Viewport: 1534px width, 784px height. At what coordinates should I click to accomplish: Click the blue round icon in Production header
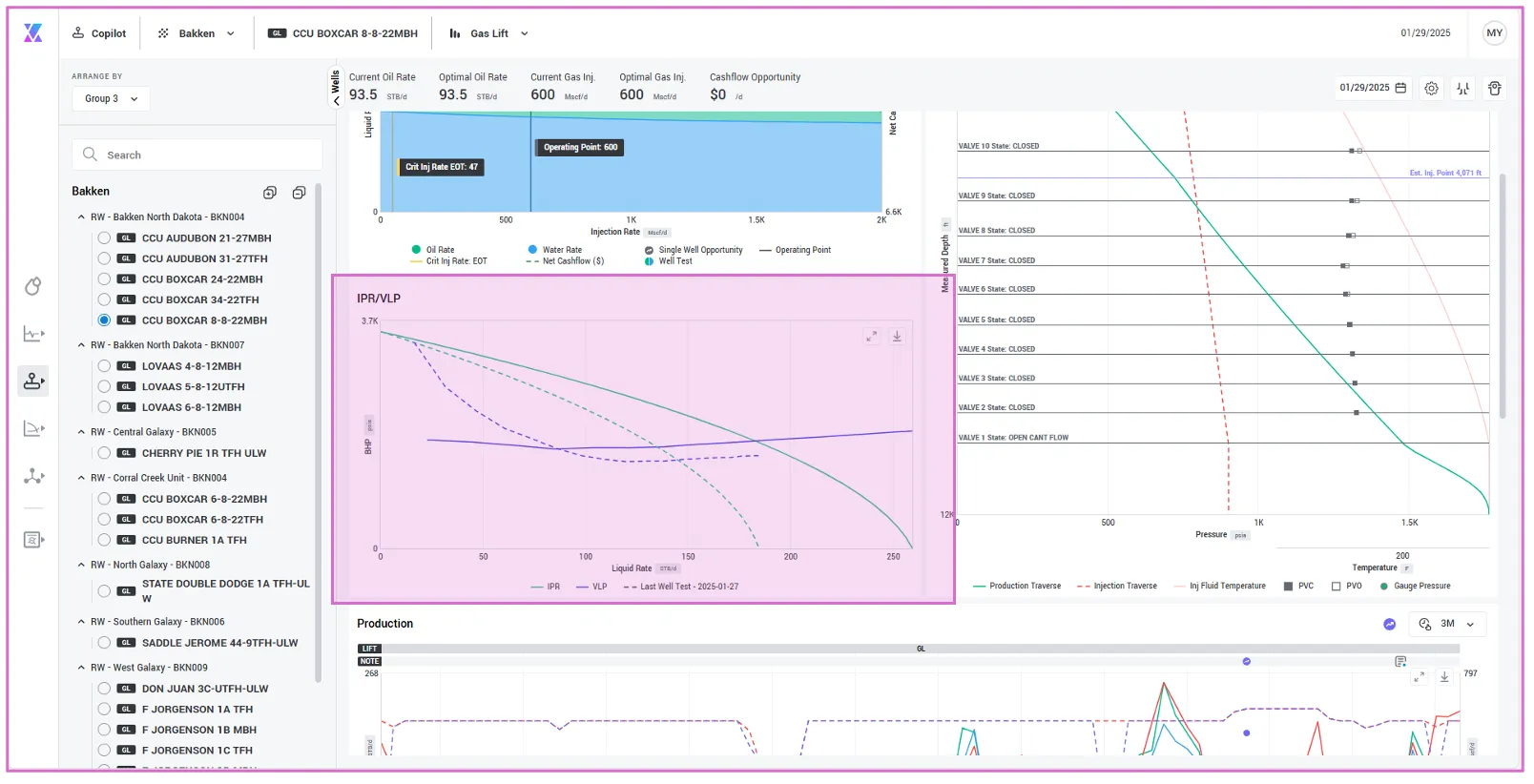(1390, 624)
